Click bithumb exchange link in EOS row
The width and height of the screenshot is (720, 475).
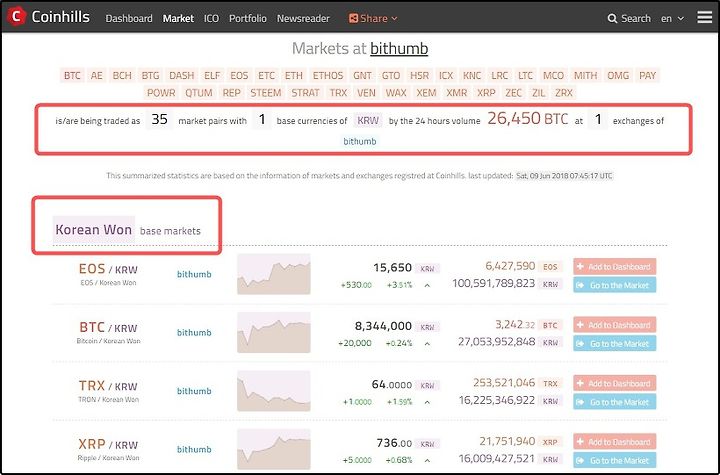194,274
